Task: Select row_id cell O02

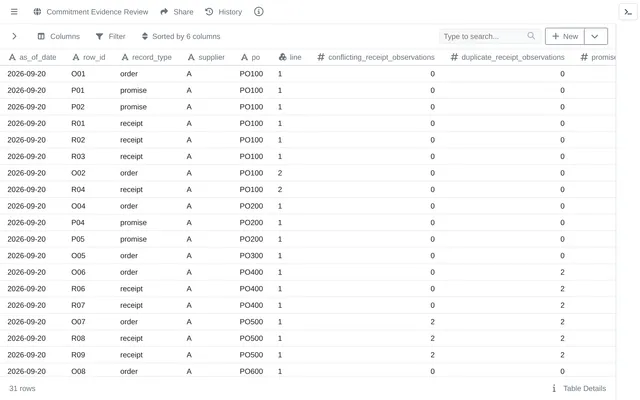Action: pos(78,173)
